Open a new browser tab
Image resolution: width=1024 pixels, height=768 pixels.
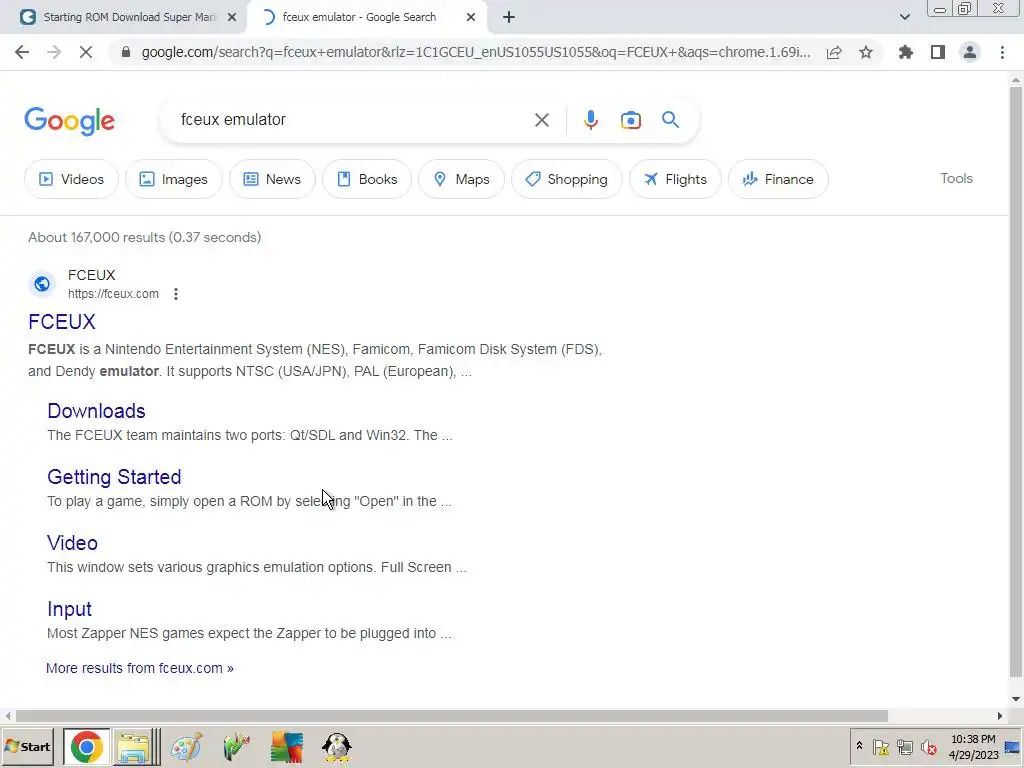click(x=509, y=17)
